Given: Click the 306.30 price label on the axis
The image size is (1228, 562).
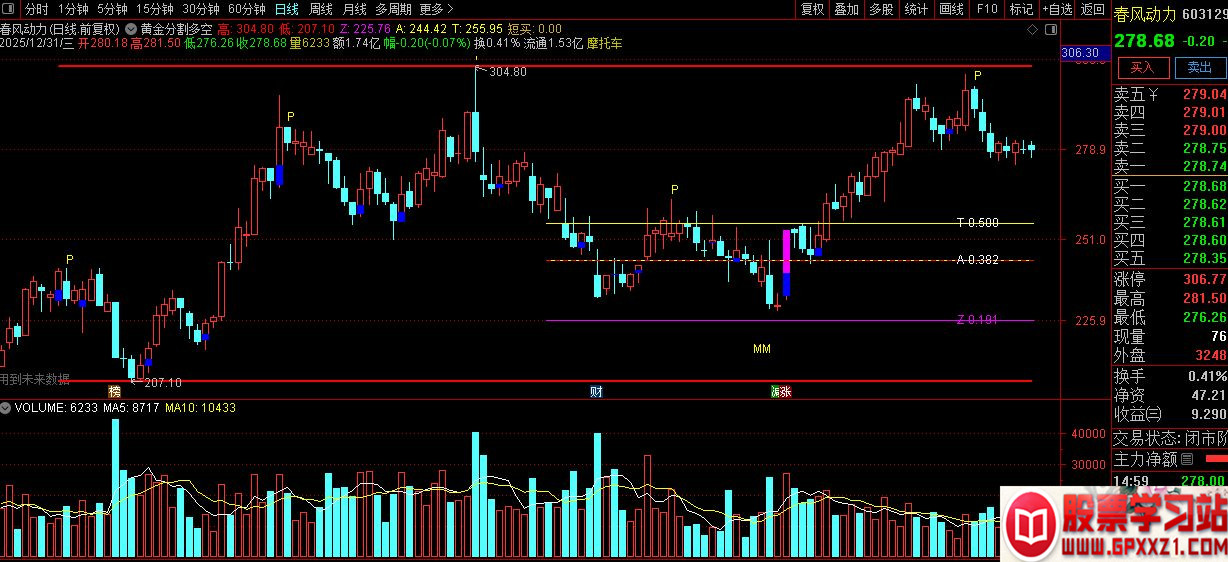Looking at the screenshot, I should pos(1080,52).
